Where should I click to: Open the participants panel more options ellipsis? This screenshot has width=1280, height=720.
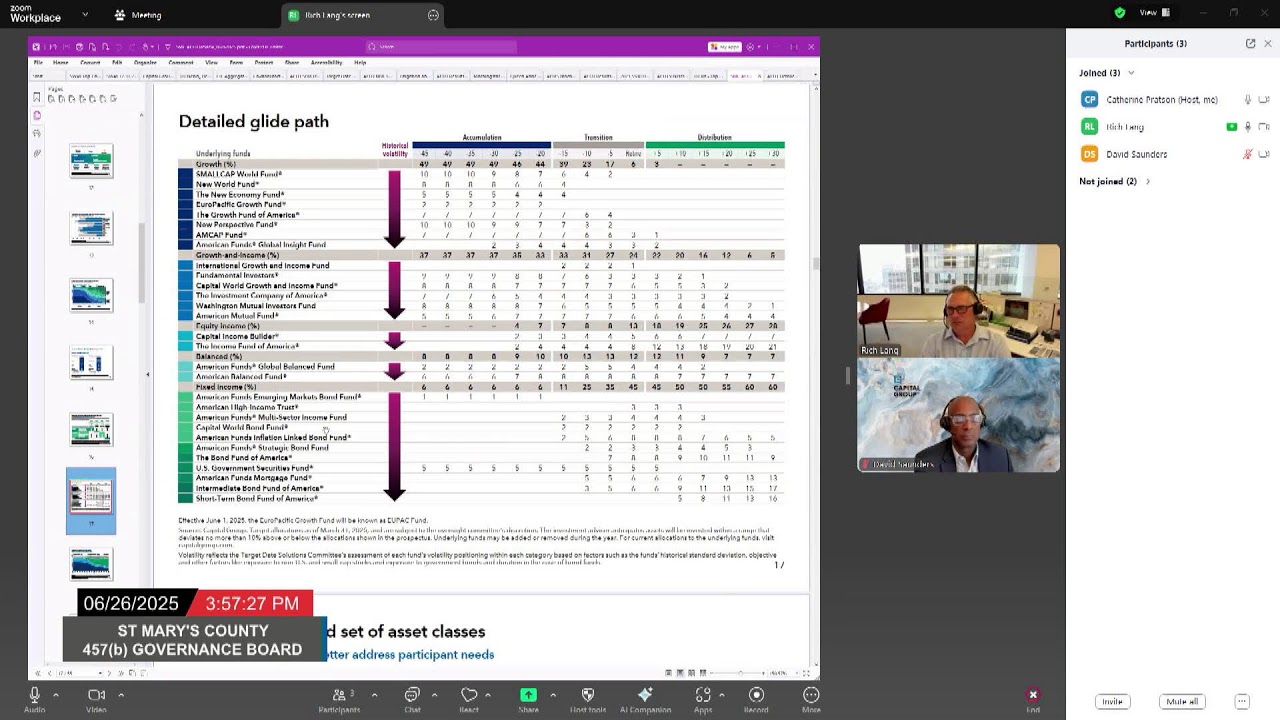point(1242,702)
